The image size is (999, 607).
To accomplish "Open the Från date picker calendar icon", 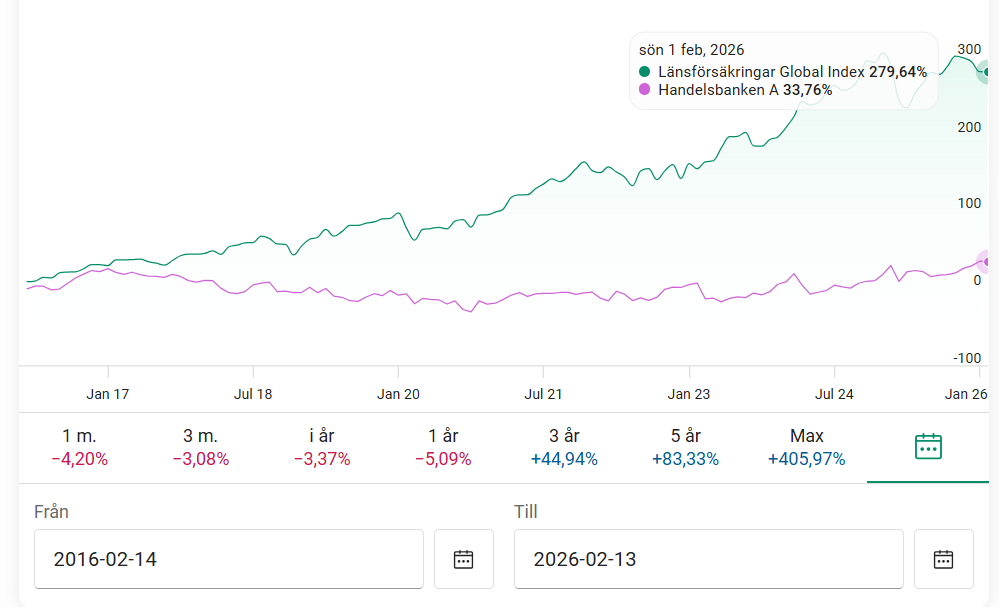I will coord(463,559).
